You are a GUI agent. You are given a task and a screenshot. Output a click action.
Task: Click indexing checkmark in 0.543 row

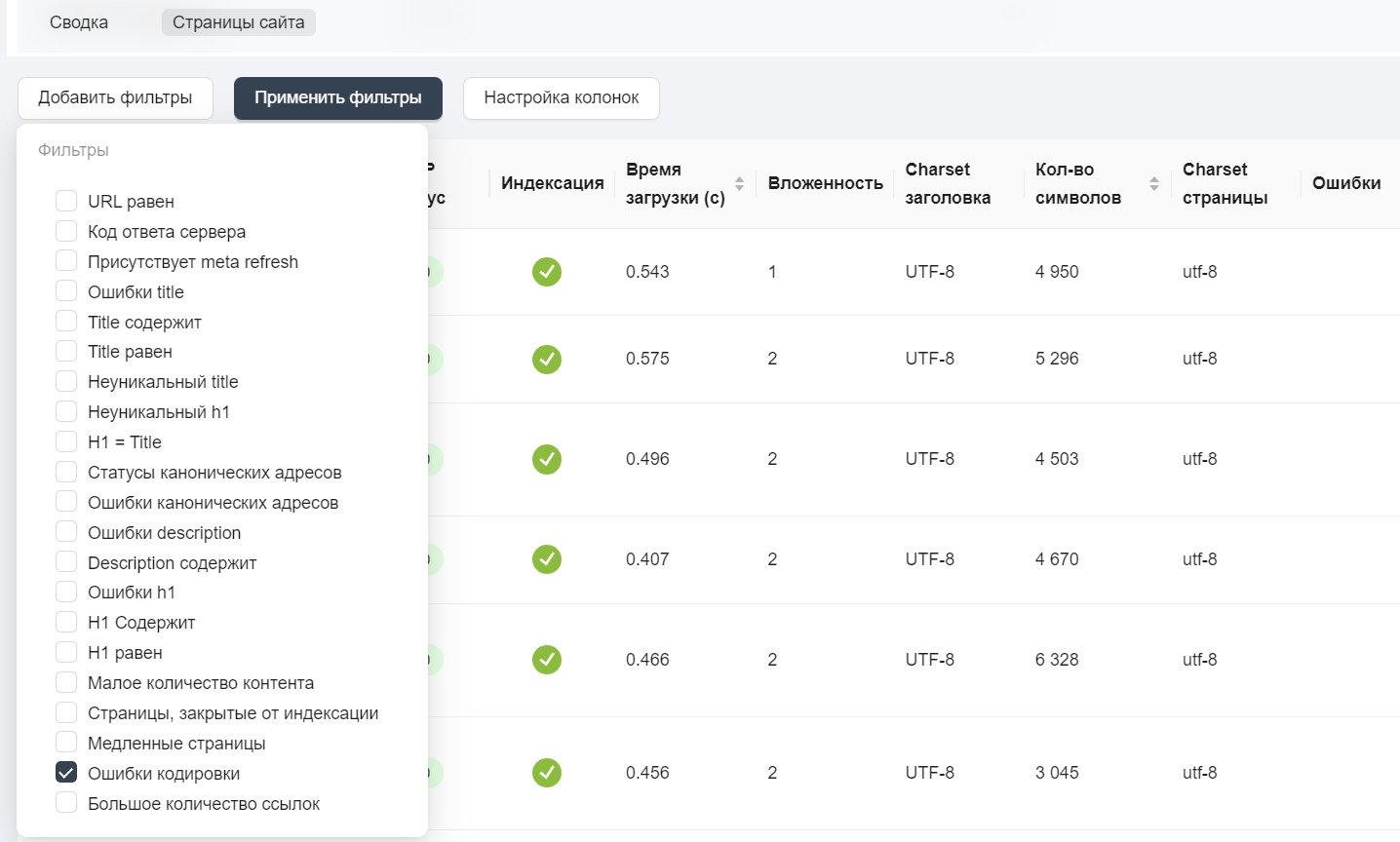click(547, 272)
